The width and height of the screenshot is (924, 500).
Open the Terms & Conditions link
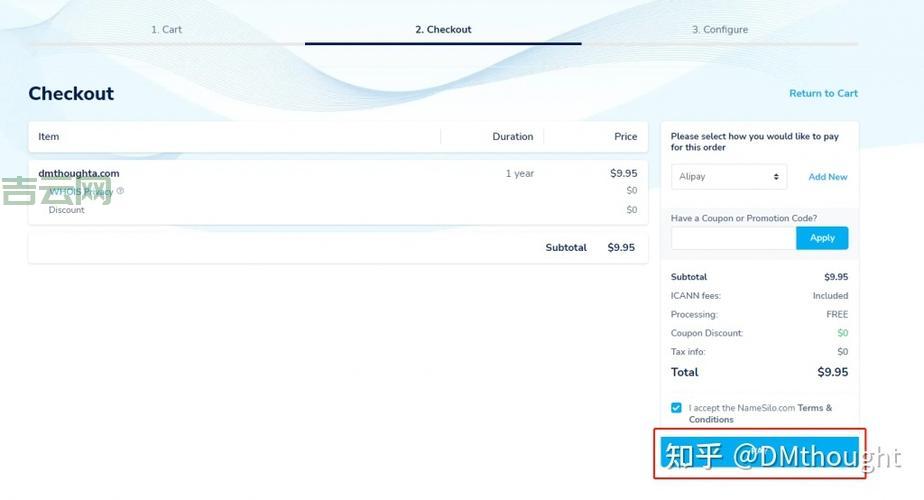(814, 408)
